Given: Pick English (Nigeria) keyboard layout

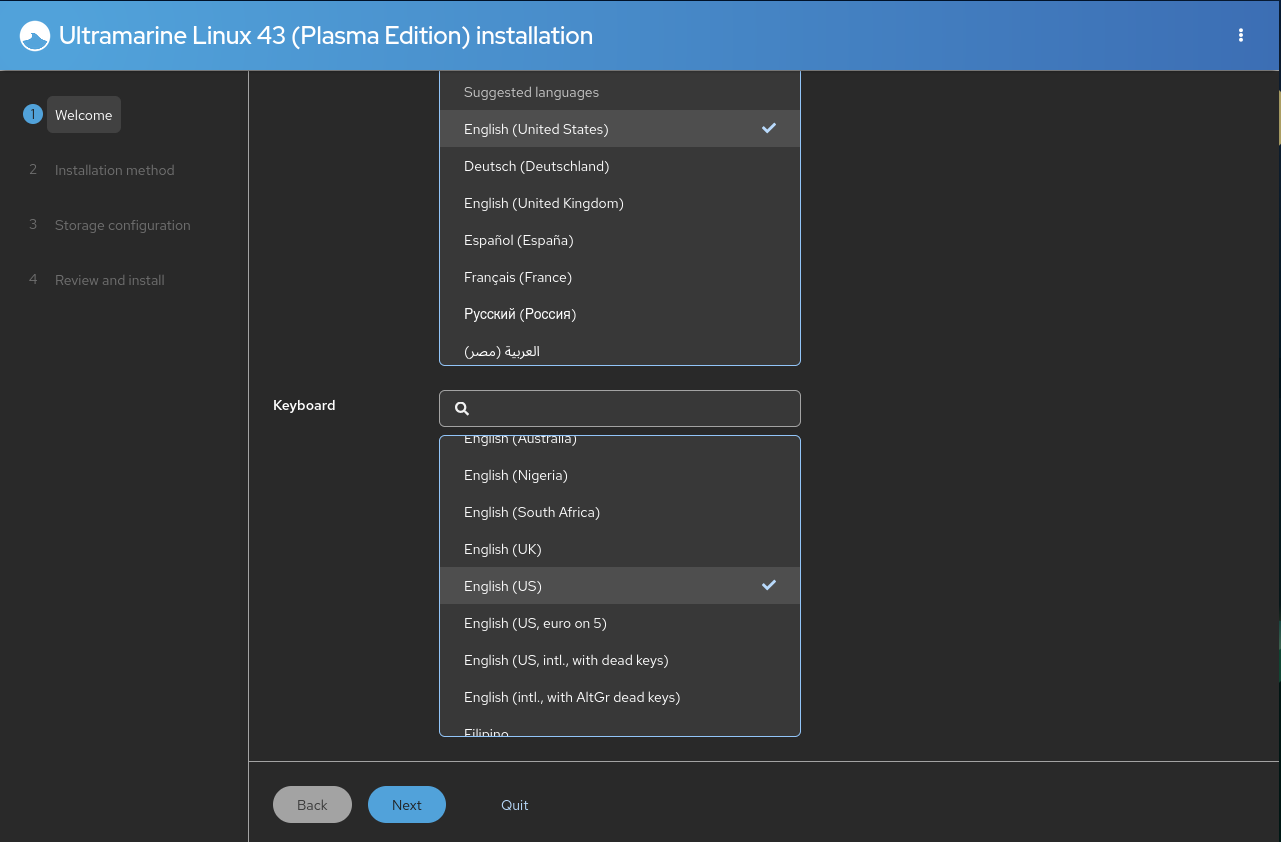Looking at the screenshot, I should pyautogui.click(x=515, y=475).
